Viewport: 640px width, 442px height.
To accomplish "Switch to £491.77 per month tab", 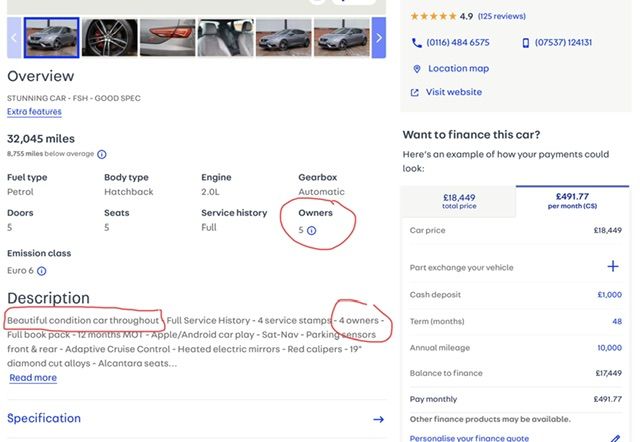I will [x=573, y=201].
